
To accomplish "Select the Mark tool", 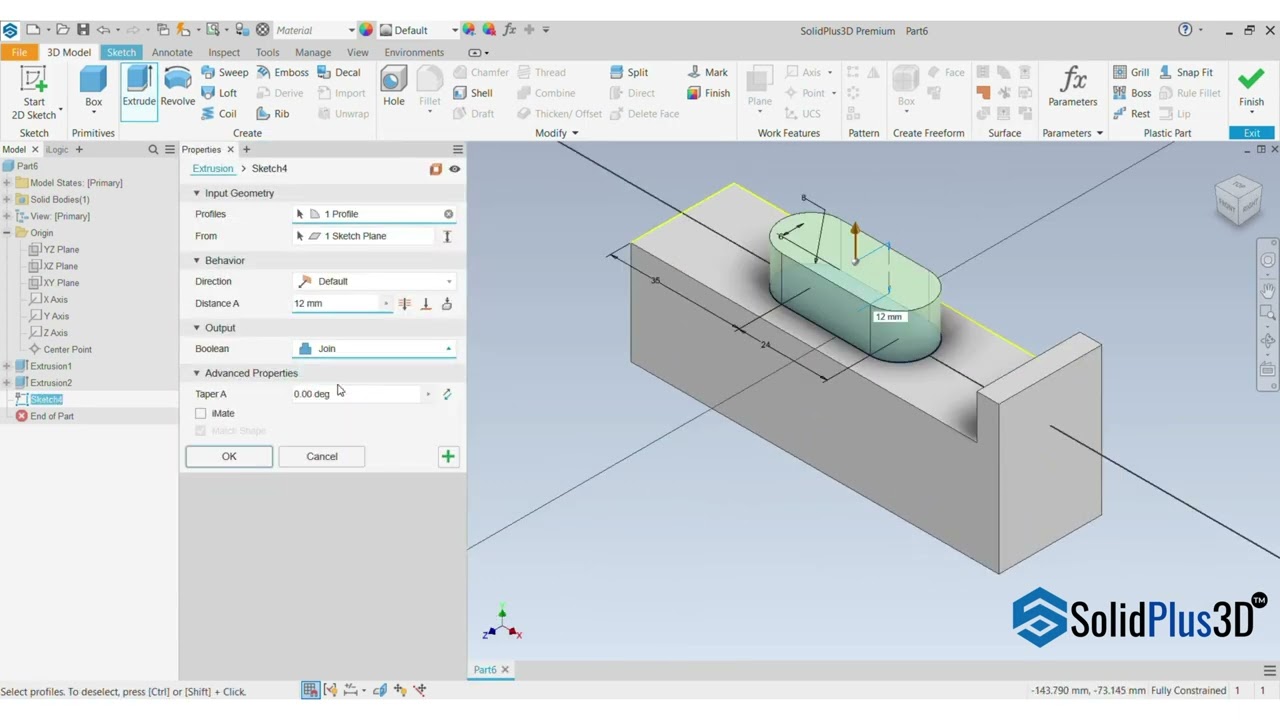I will point(708,72).
